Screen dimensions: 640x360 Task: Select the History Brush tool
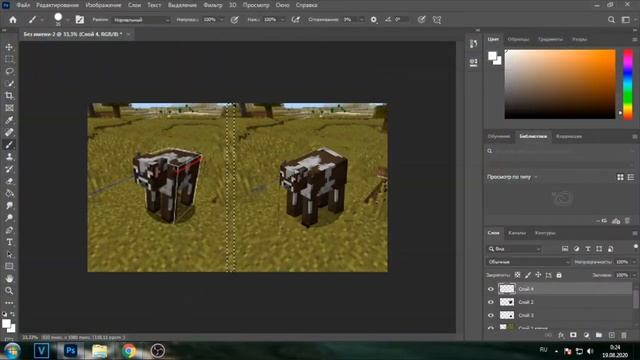9,169
